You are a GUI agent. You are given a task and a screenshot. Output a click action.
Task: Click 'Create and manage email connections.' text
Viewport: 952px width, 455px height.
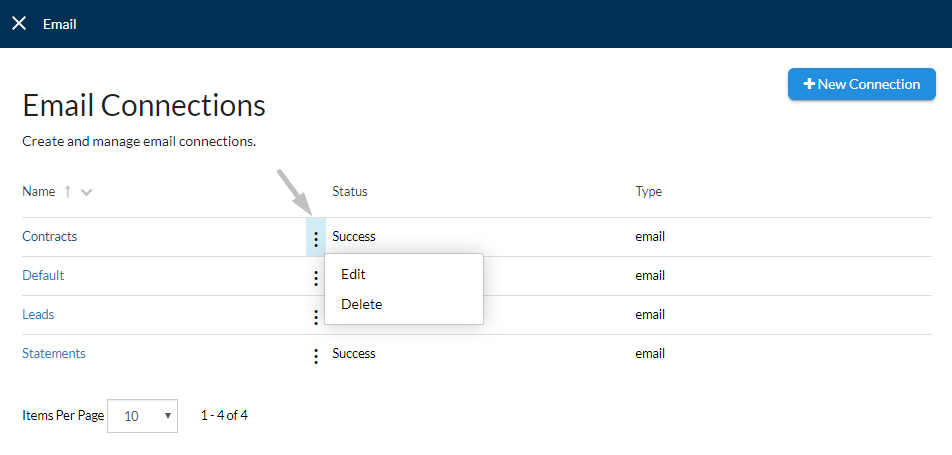tap(139, 142)
